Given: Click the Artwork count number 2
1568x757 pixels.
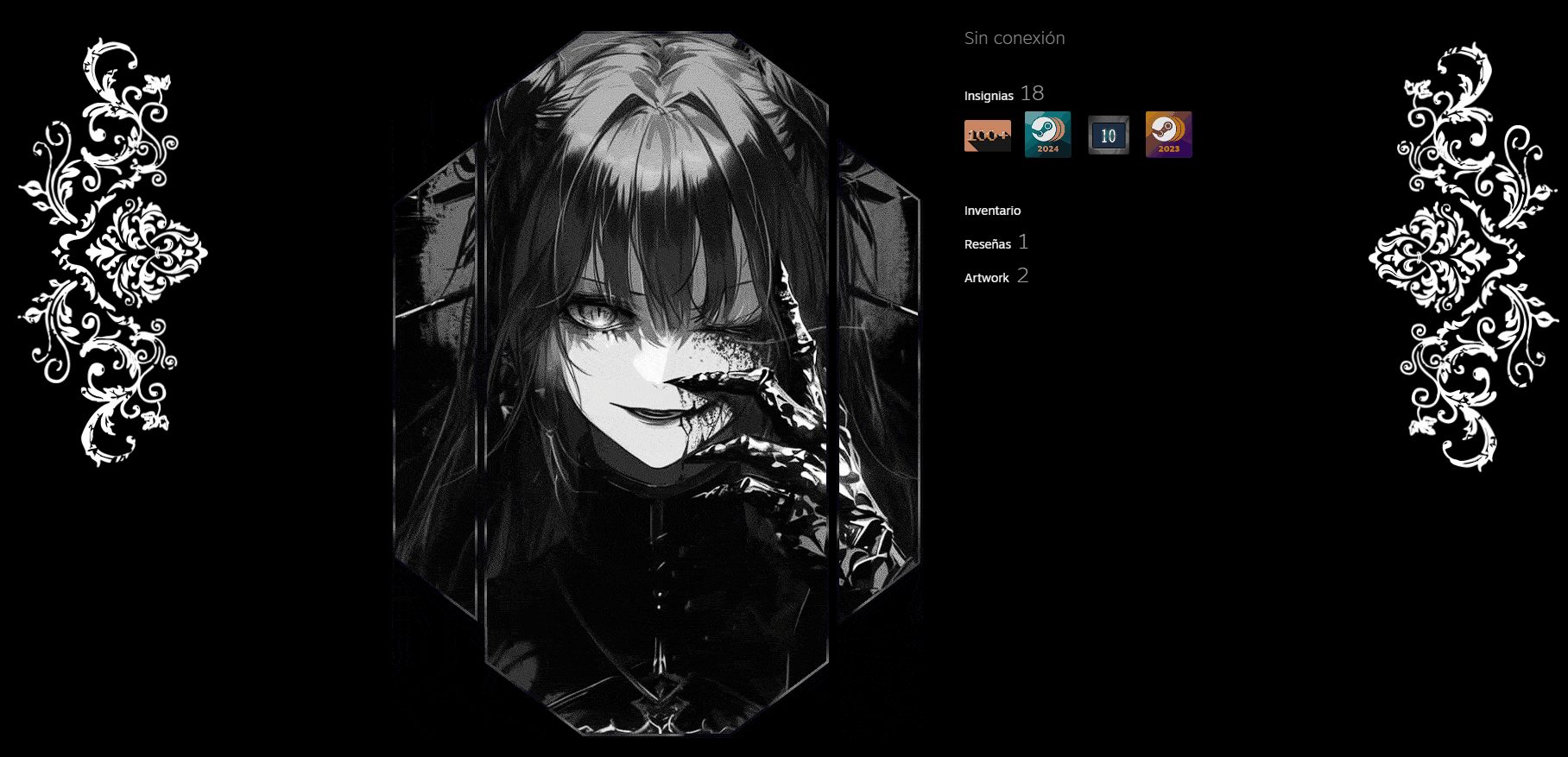Looking at the screenshot, I should tap(1022, 275).
